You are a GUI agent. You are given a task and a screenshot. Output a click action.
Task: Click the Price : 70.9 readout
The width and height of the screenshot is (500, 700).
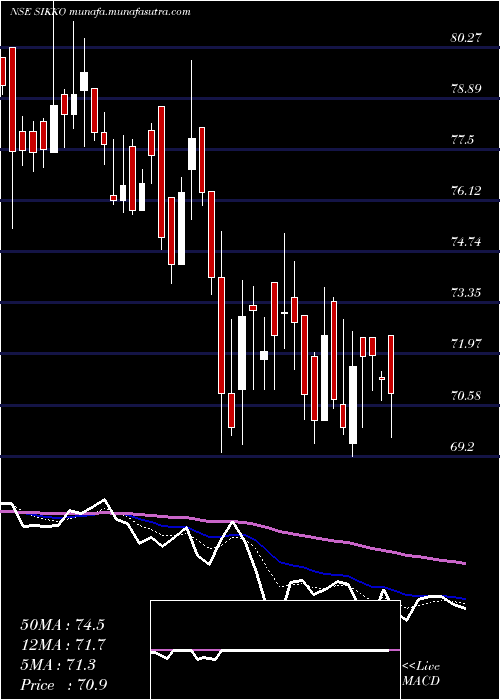tap(63, 685)
